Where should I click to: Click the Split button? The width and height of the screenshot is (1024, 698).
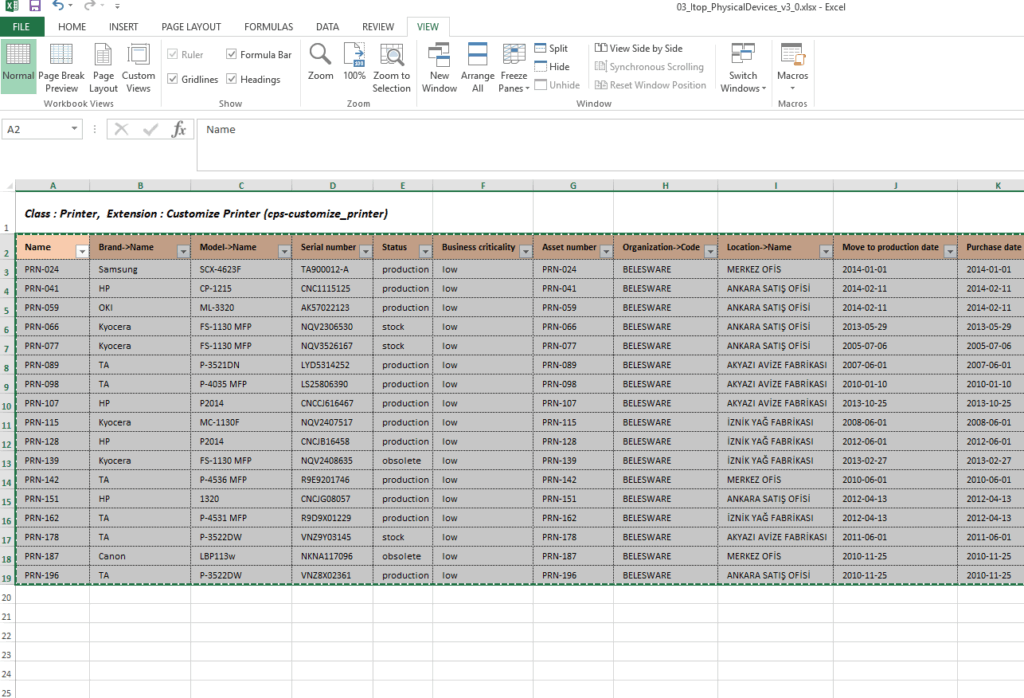point(551,48)
